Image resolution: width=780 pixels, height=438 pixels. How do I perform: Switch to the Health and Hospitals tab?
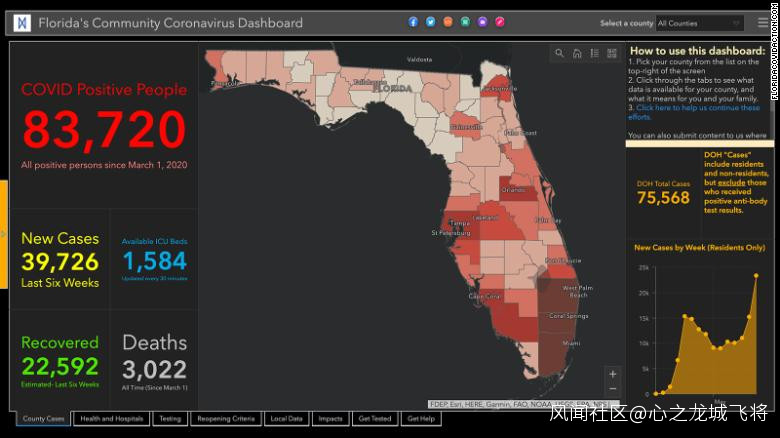click(111, 419)
